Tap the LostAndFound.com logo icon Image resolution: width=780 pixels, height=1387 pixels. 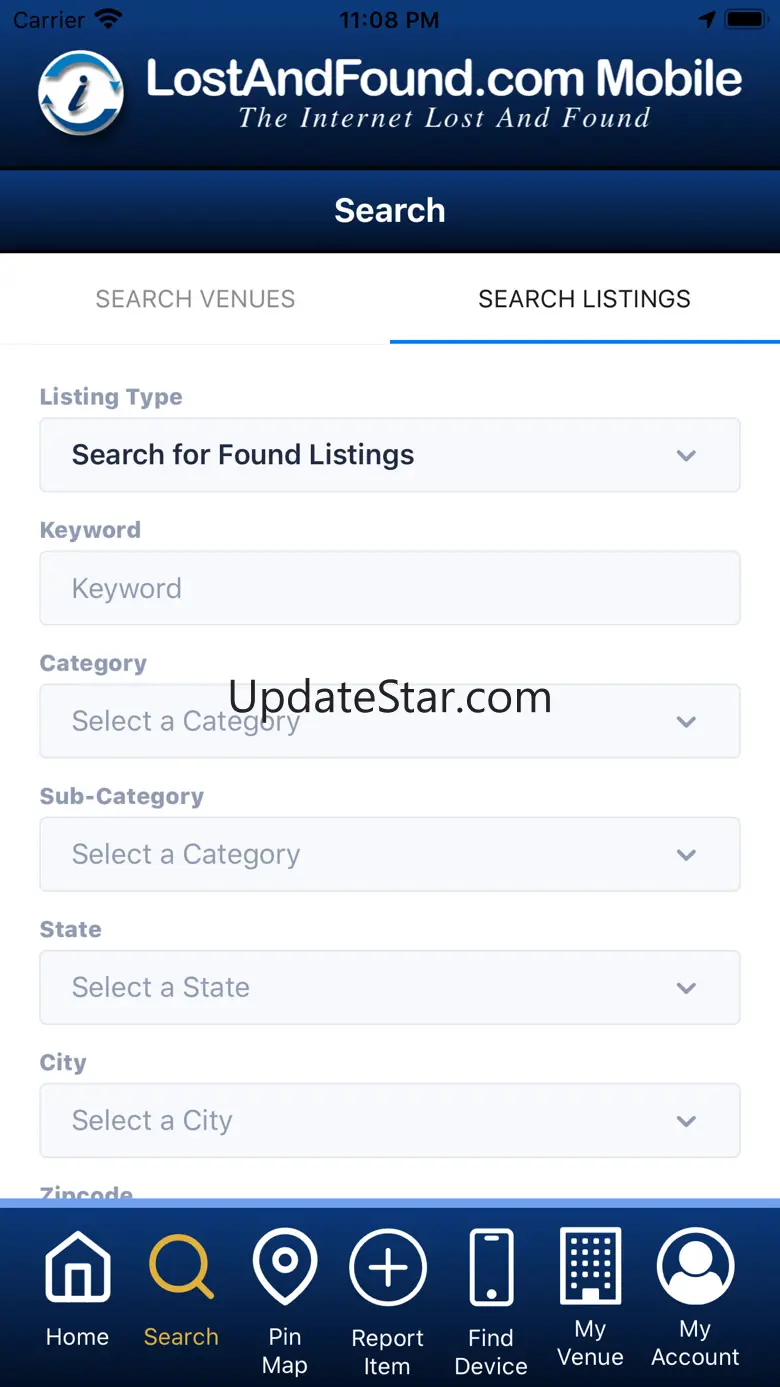point(82,94)
